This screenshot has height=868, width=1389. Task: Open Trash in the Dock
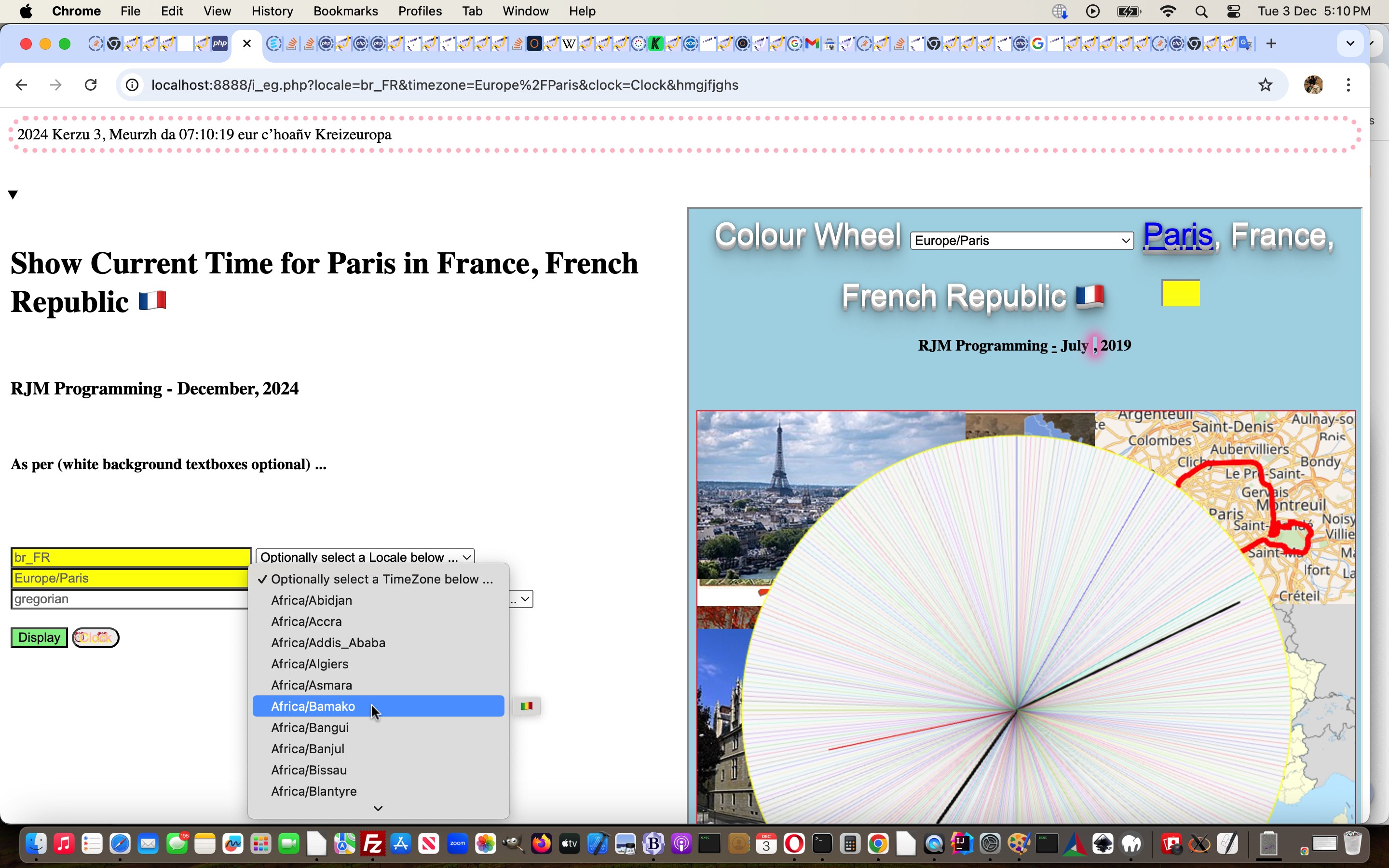coord(1353,844)
